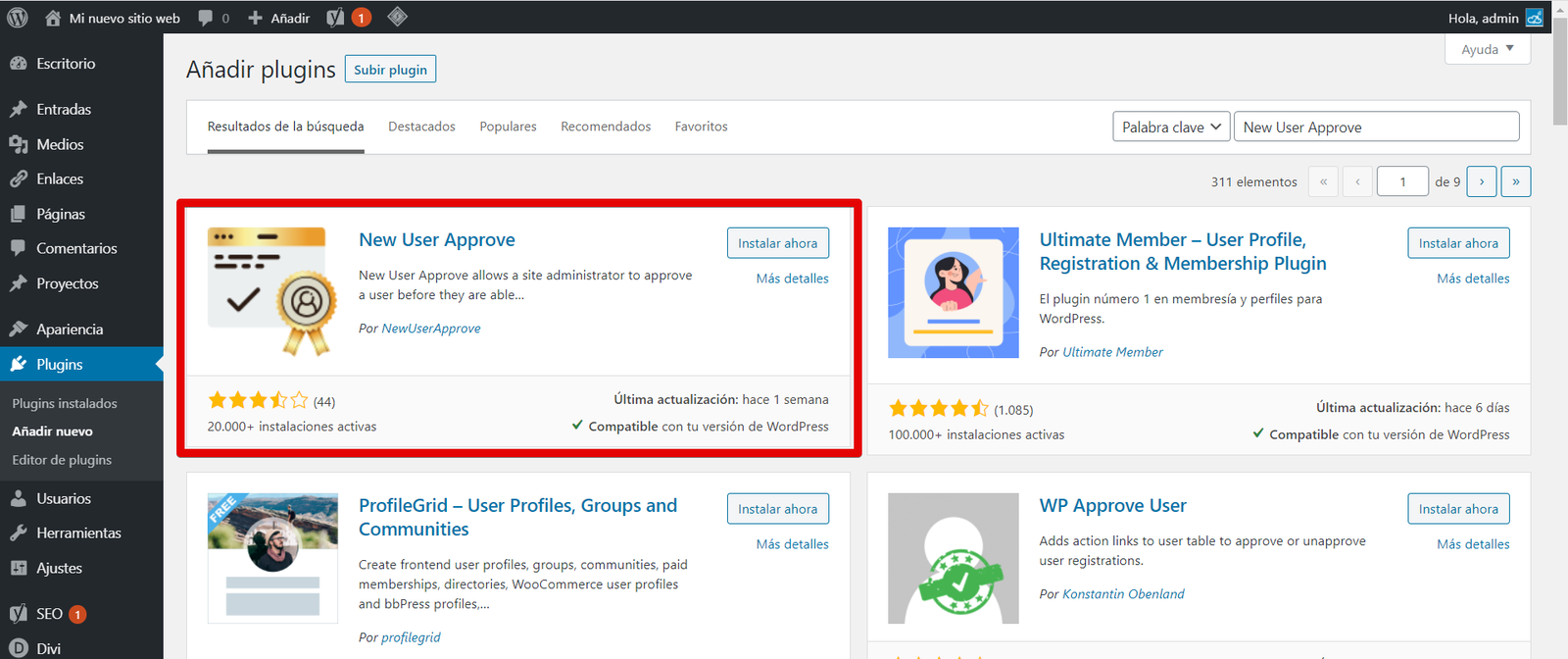Install Ultimate Member plugin now
1568x659 pixels.
[x=1458, y=243]
